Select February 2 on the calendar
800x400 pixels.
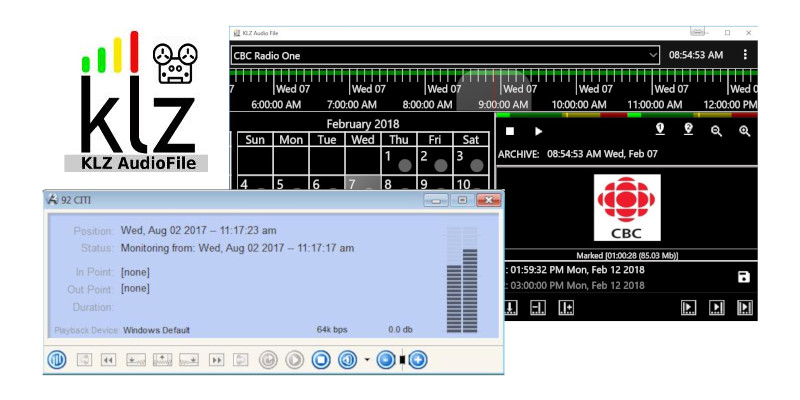tap(434, 161)
